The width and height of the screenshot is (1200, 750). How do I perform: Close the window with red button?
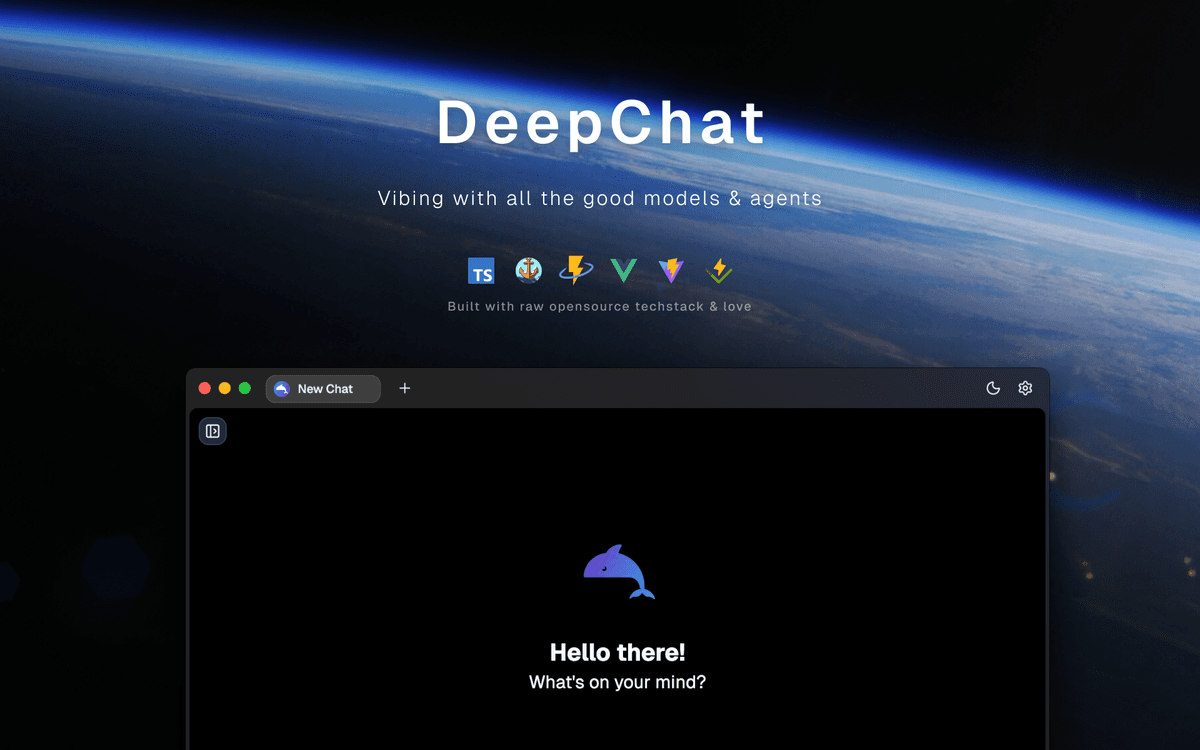(x=205, y=388)
